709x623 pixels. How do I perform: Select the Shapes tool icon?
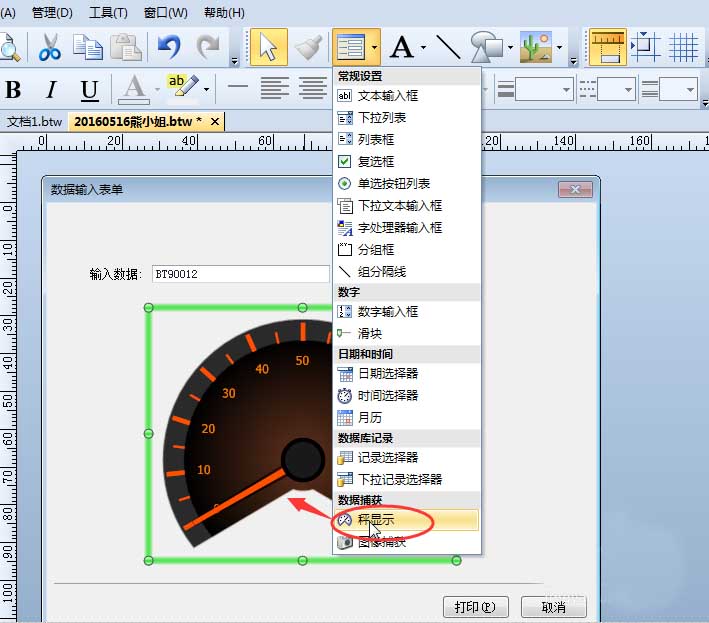click(487, 47)
